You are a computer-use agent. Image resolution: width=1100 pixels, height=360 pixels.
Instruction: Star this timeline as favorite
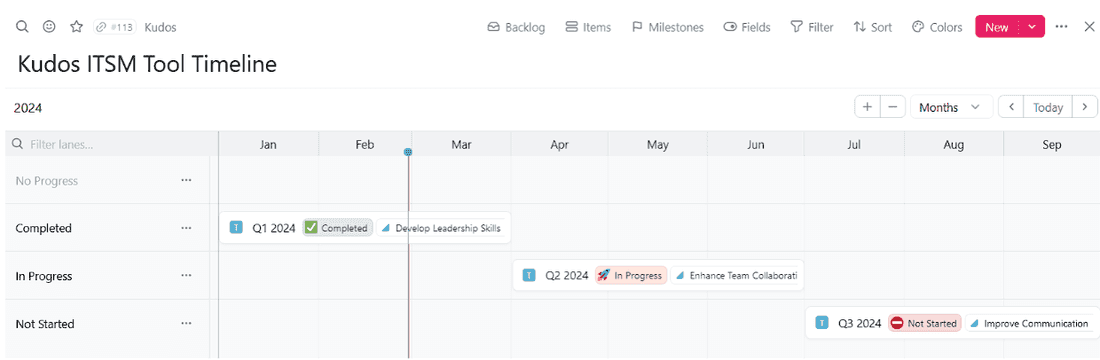pos(76,27)
